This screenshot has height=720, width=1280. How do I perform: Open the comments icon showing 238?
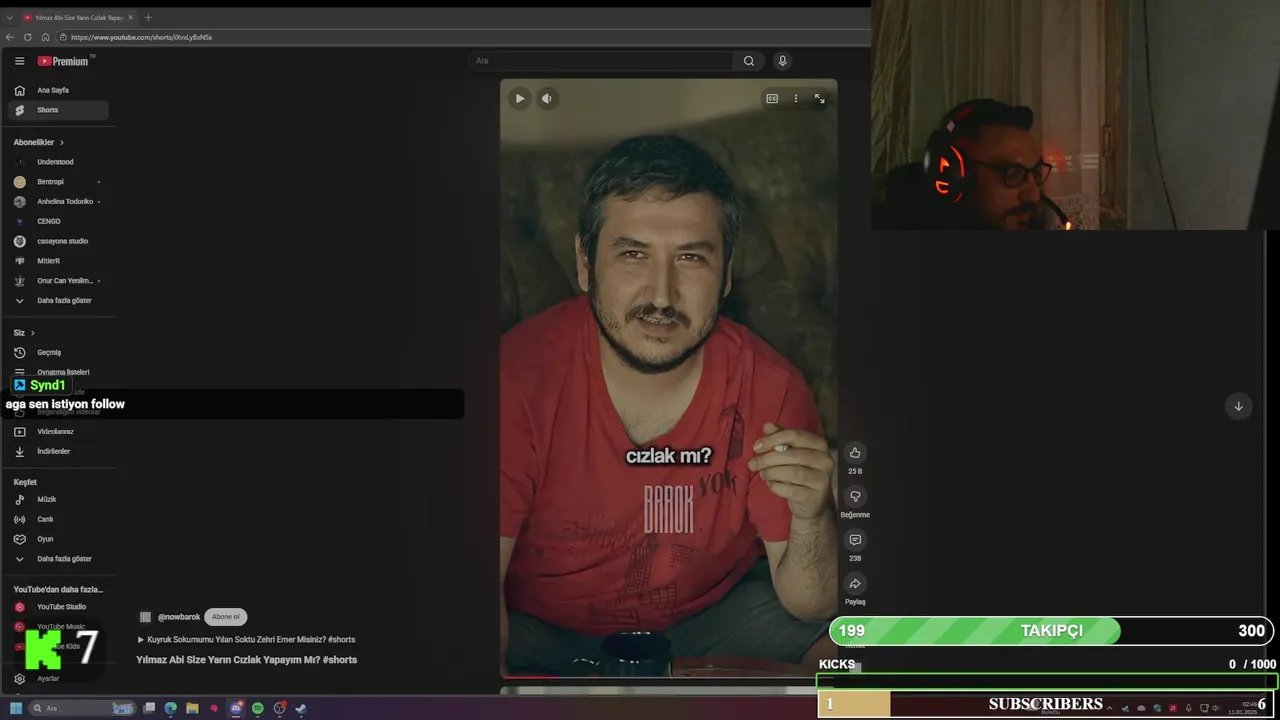[855, 541]
